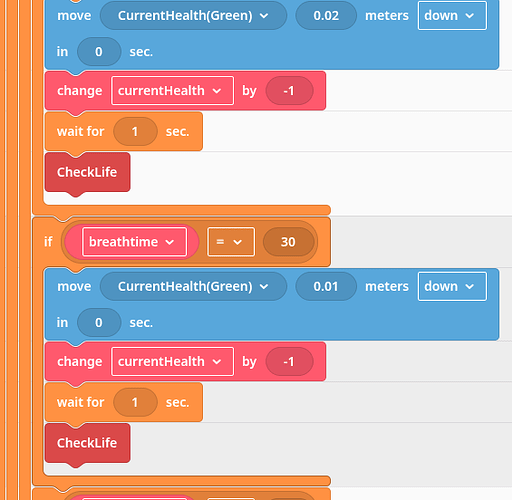Open the first move block's down direction dropdown
Viewport: 512px width, 500px height.
coord(452,16)
